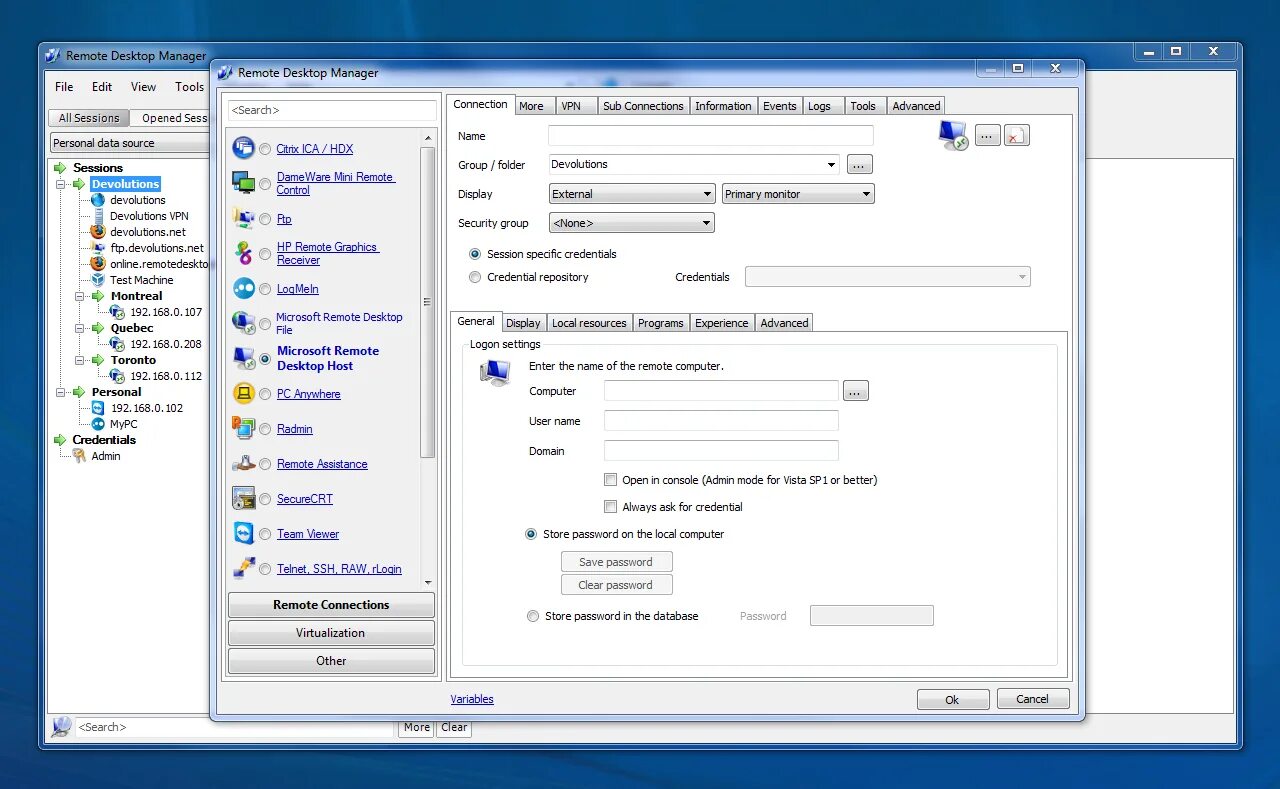Click the PC Anywhere icon
The image size is (1280, 789).
[x=243, y=393]
